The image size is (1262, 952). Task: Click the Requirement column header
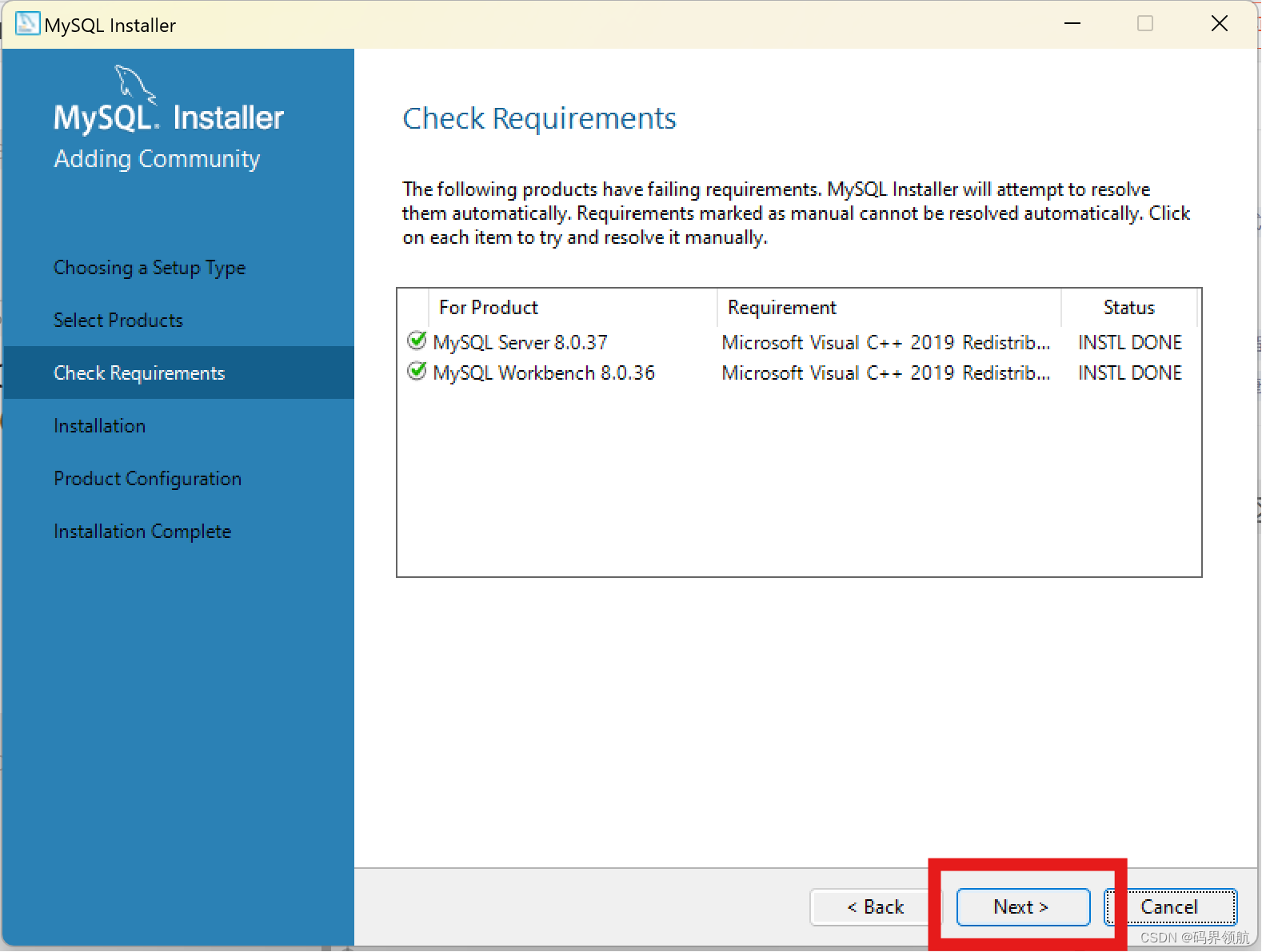[889, 308]
